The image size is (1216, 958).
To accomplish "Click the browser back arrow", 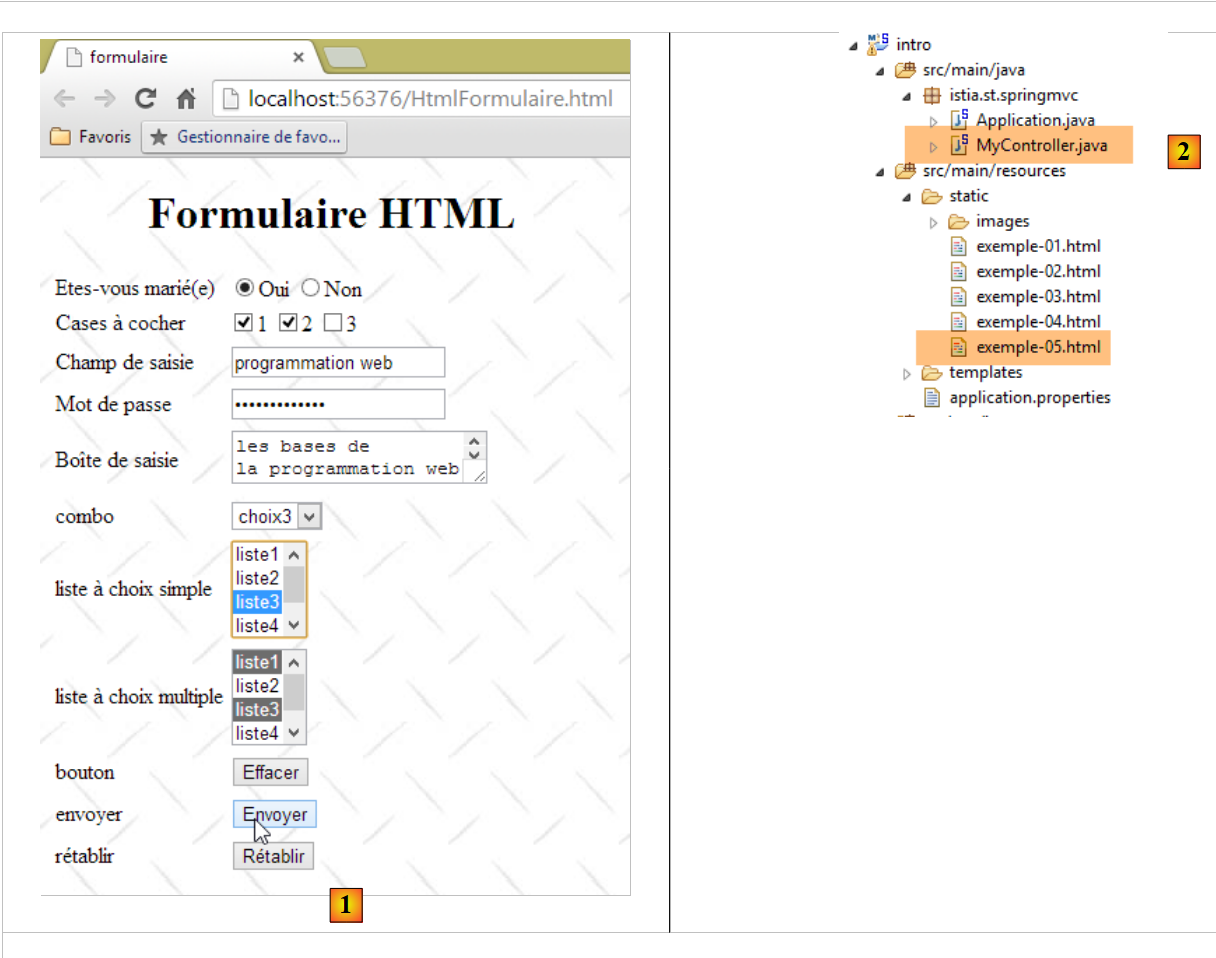I will [65, 98].
